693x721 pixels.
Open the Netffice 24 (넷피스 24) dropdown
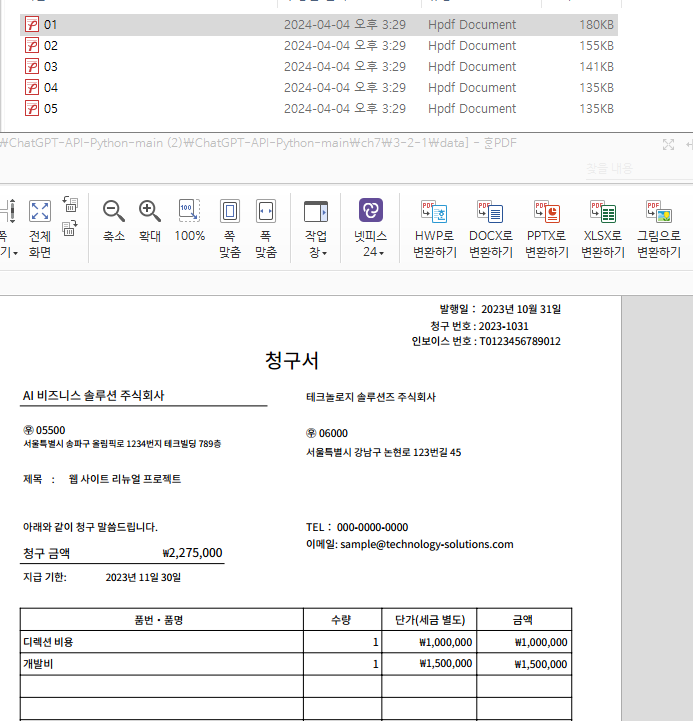point(371,229)
